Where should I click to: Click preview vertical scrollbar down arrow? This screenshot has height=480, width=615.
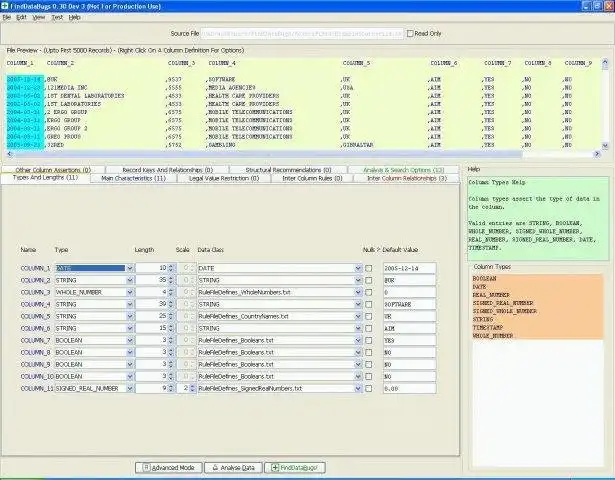coord(605,145)
